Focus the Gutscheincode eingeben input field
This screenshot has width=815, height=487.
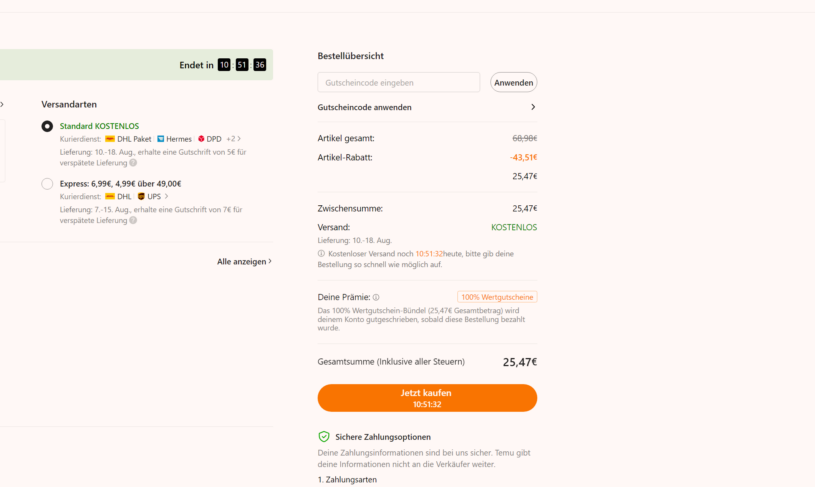coord(398,82)
